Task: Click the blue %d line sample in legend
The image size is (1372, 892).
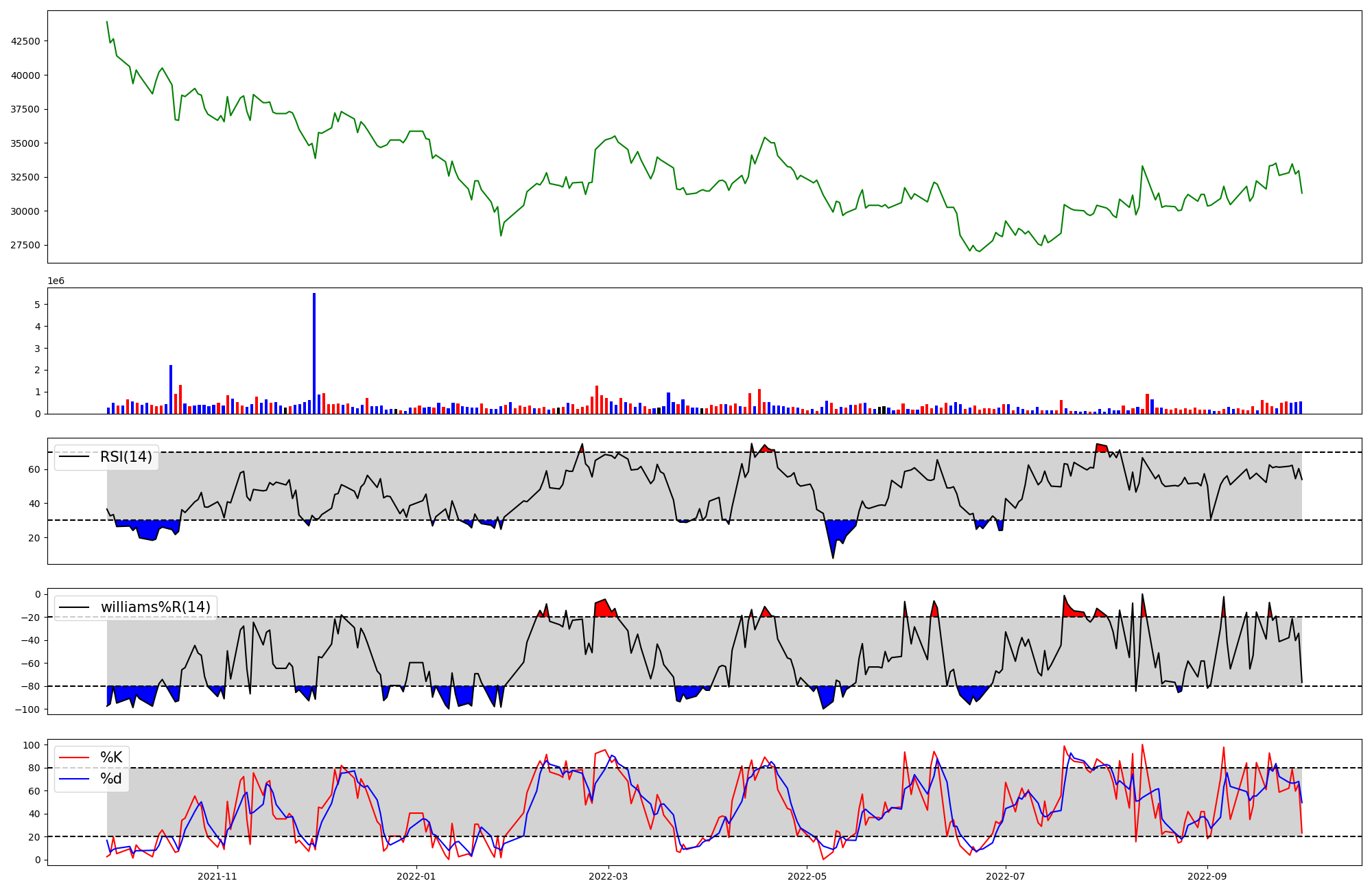Action: click(75, 779)
